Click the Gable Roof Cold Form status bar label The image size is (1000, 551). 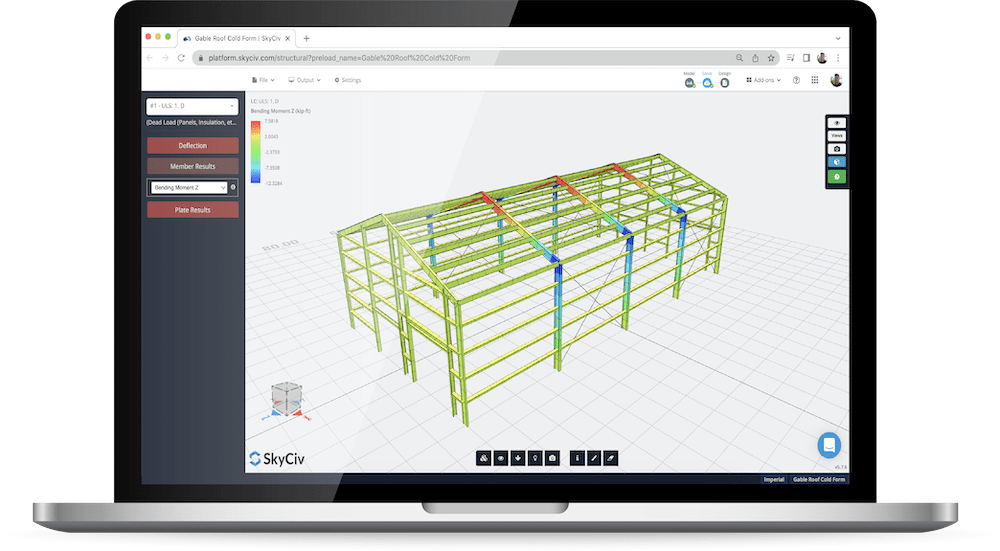coord(819,480)
